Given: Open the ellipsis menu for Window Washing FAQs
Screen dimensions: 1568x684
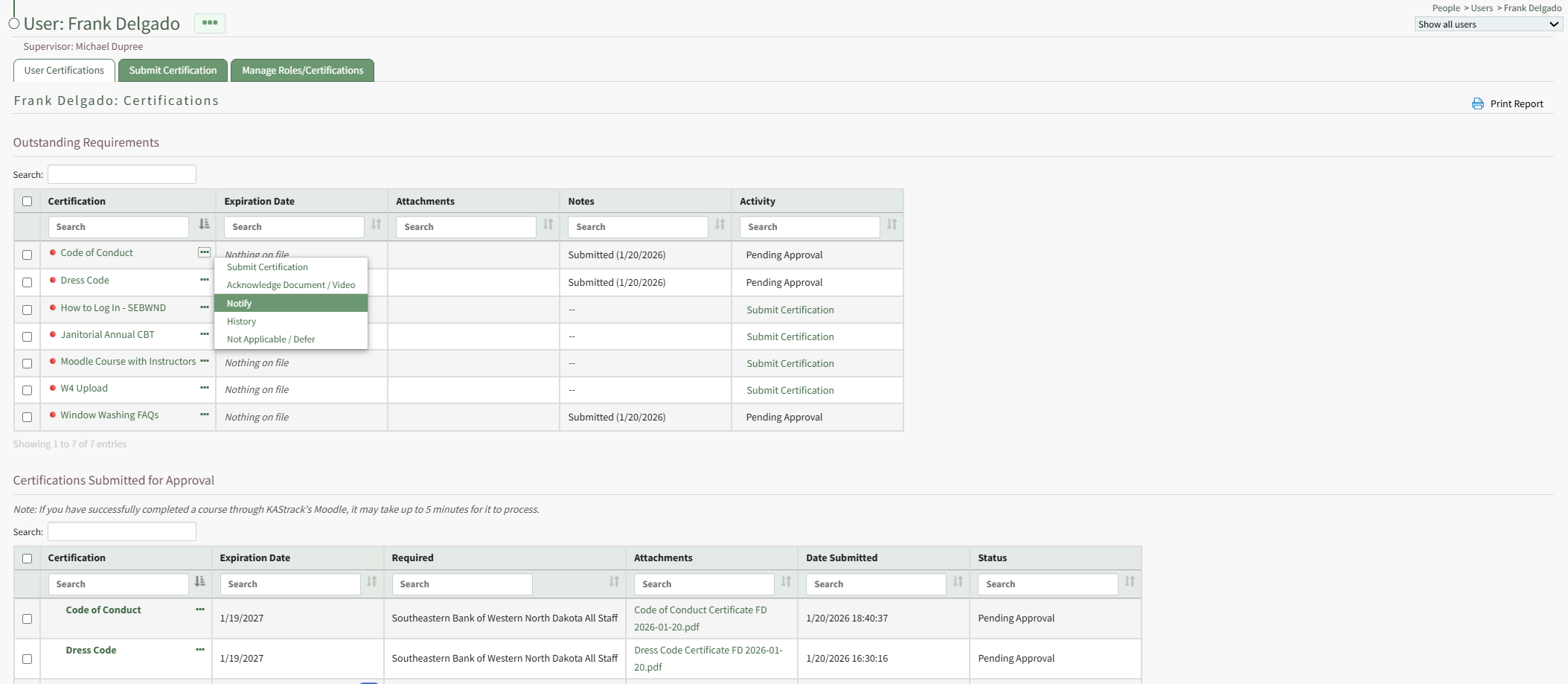Looking at the screenshot, I should tap(204, 415).
